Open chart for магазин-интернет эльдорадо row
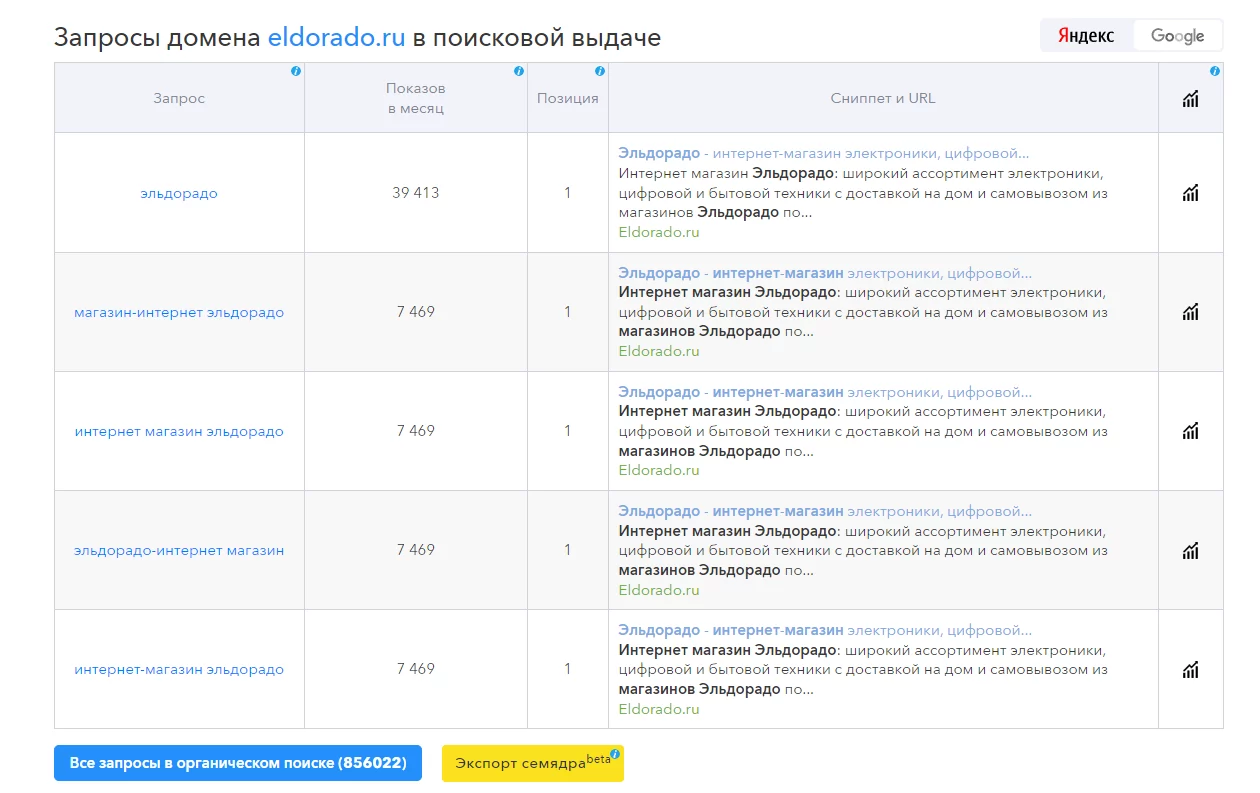 pyautogui.click(x=1190, y=312)
